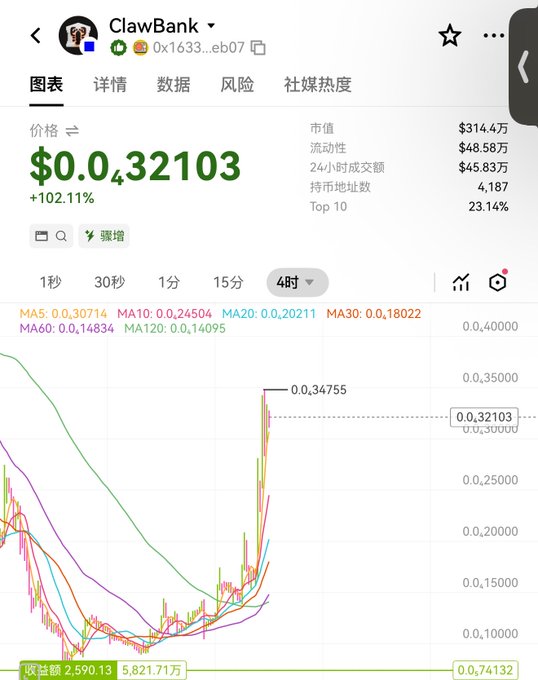Image resolution: width=538 pixels, height=680 pixels.
Task: Click the $0.0₄32103 price value
Action: [x=135, y=165]
